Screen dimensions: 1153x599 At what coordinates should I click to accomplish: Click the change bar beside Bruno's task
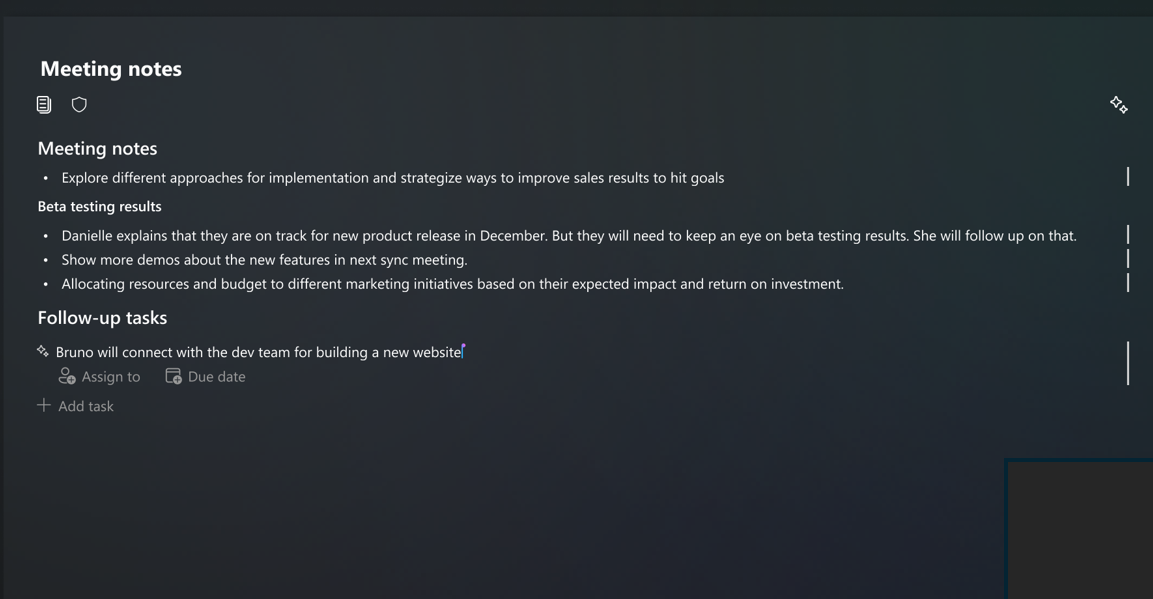pyautogui.click(x=1128, y=362)
